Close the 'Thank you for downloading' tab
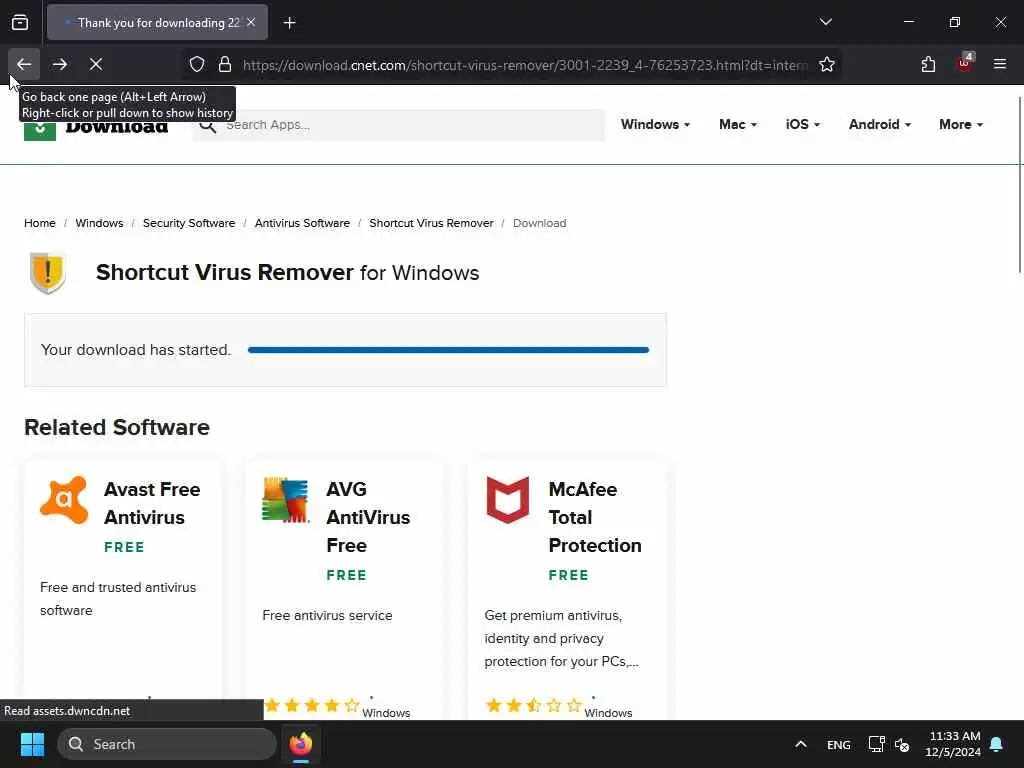 coord(251,22)
